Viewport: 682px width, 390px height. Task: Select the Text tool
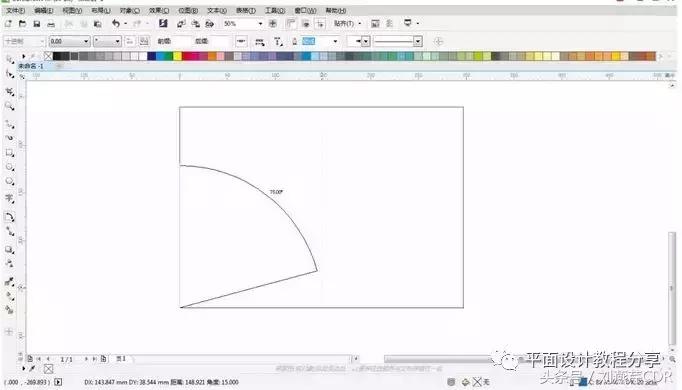tap(9, 198)
